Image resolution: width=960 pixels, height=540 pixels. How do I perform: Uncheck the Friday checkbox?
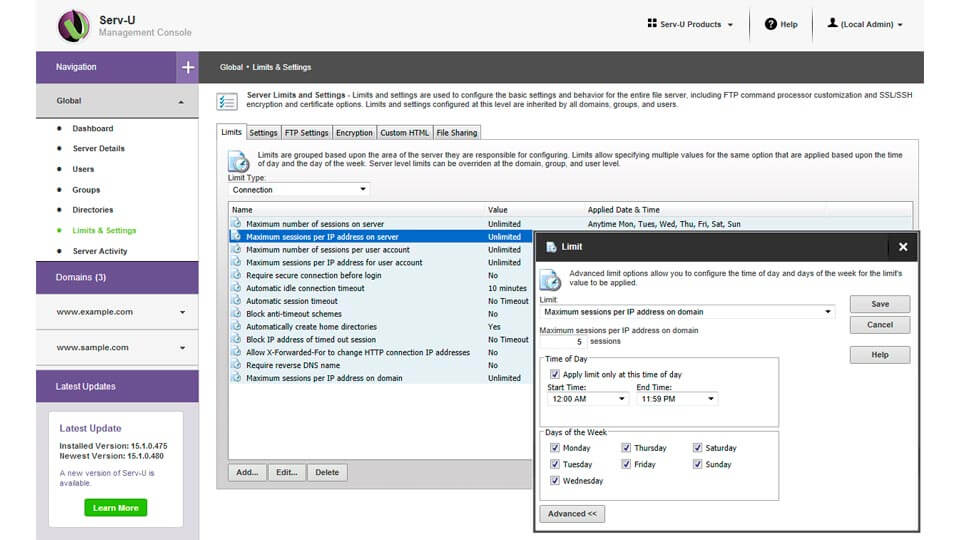(x=626, y=464)
